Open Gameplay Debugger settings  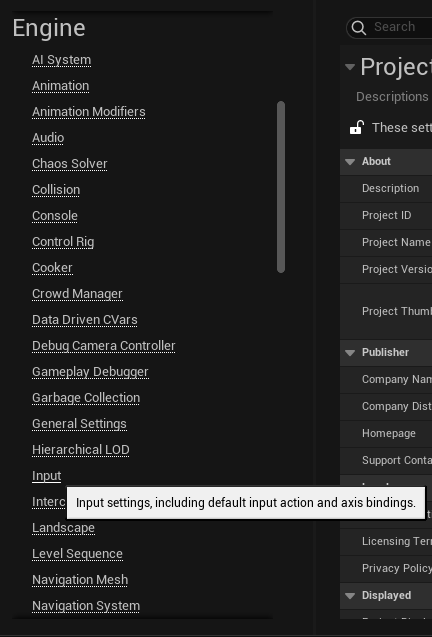[90, 372]
